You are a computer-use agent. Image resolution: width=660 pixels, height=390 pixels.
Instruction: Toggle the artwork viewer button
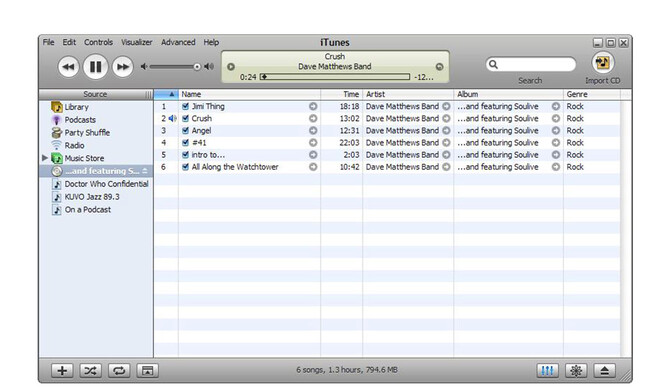[147, 371]
